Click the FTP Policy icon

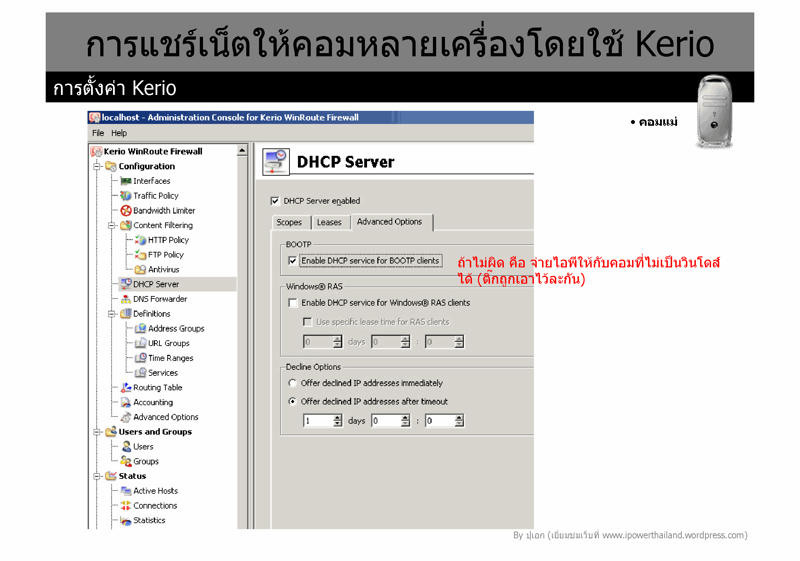(140, 255)
